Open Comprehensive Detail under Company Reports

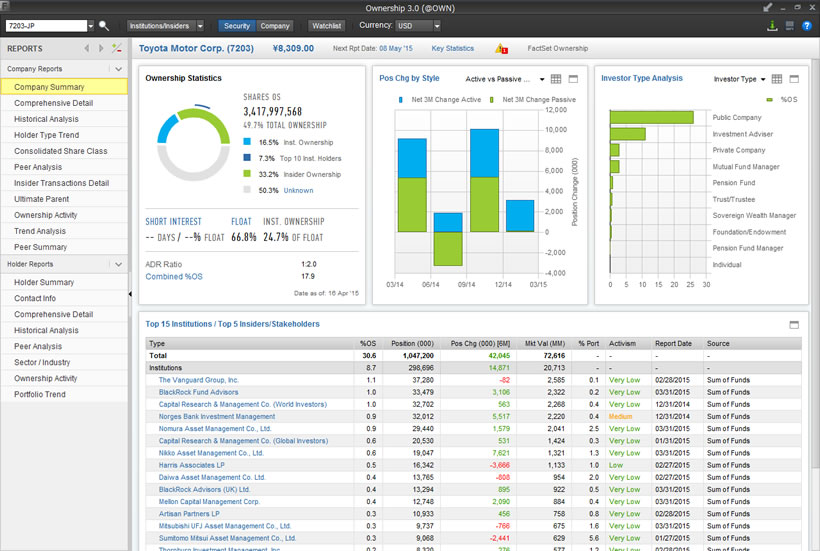(64, 103)
